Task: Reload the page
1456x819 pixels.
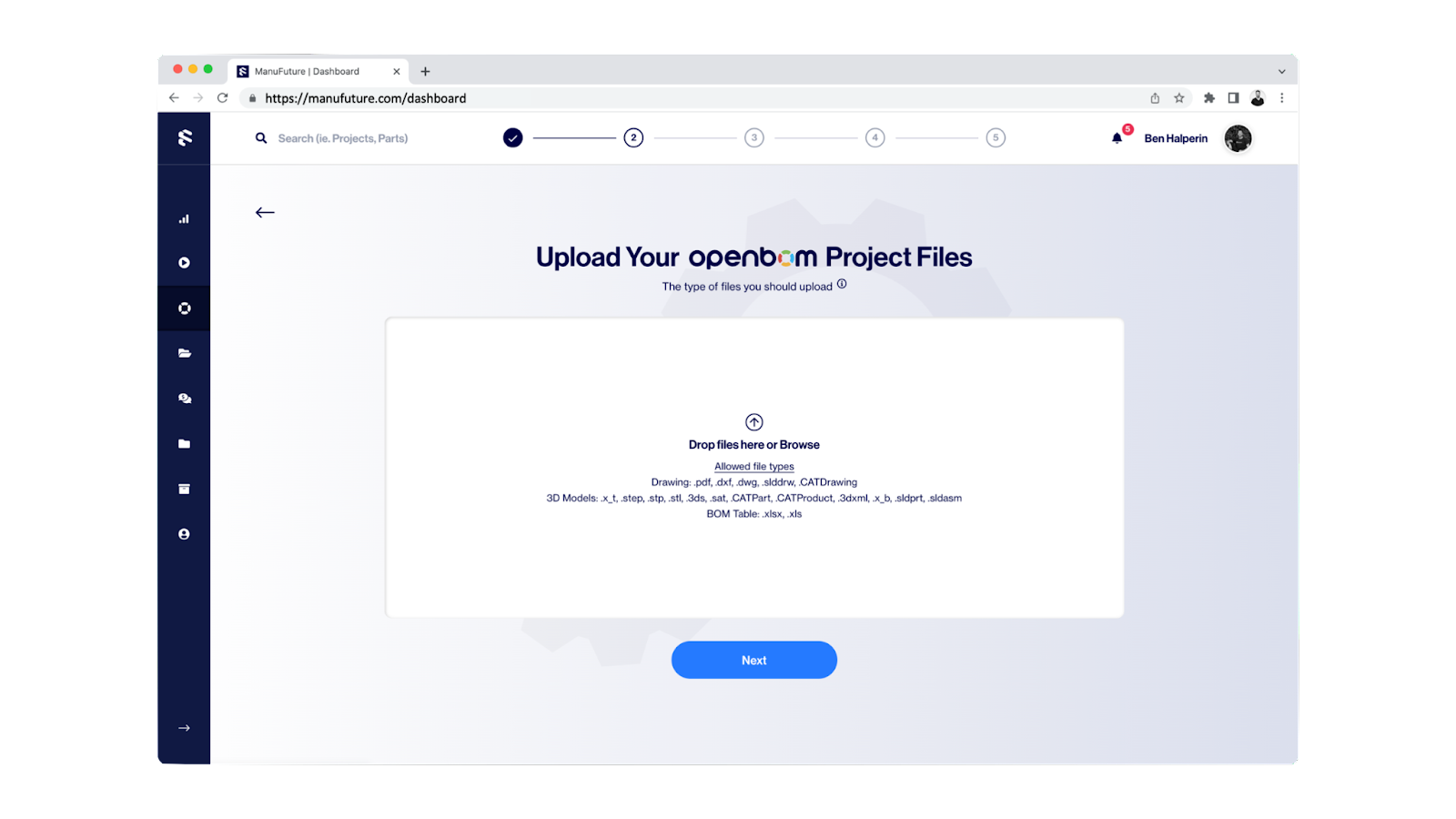Action: (222, 98)
